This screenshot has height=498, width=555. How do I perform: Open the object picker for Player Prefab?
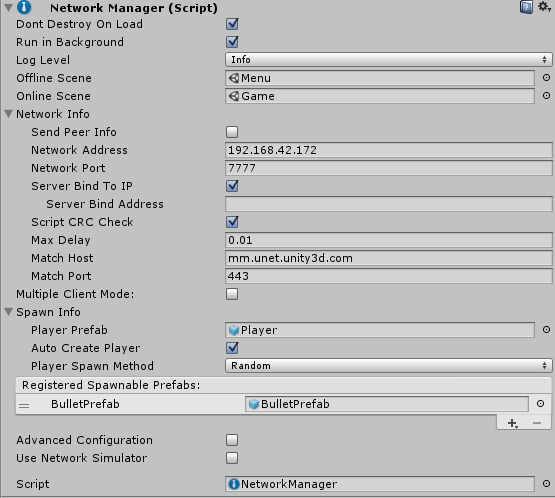tap(546, 330)
